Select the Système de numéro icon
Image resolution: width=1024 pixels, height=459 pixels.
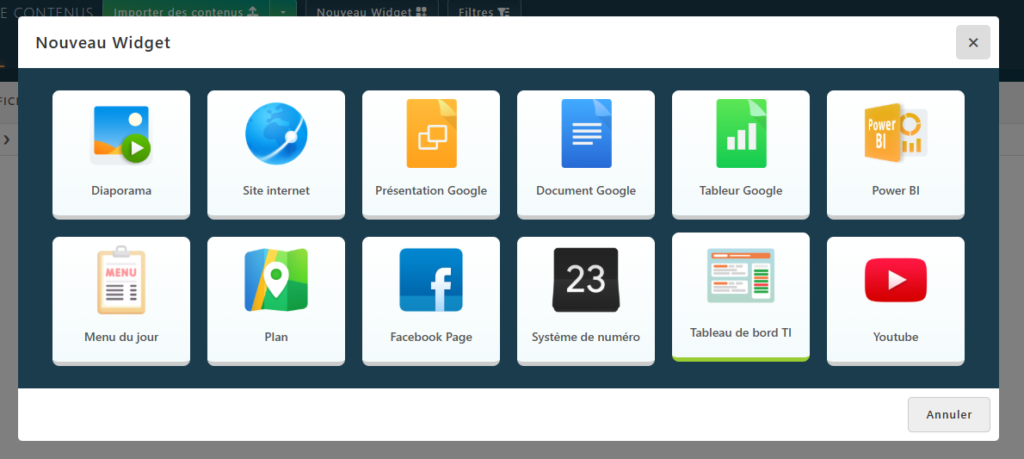(586, 280)
